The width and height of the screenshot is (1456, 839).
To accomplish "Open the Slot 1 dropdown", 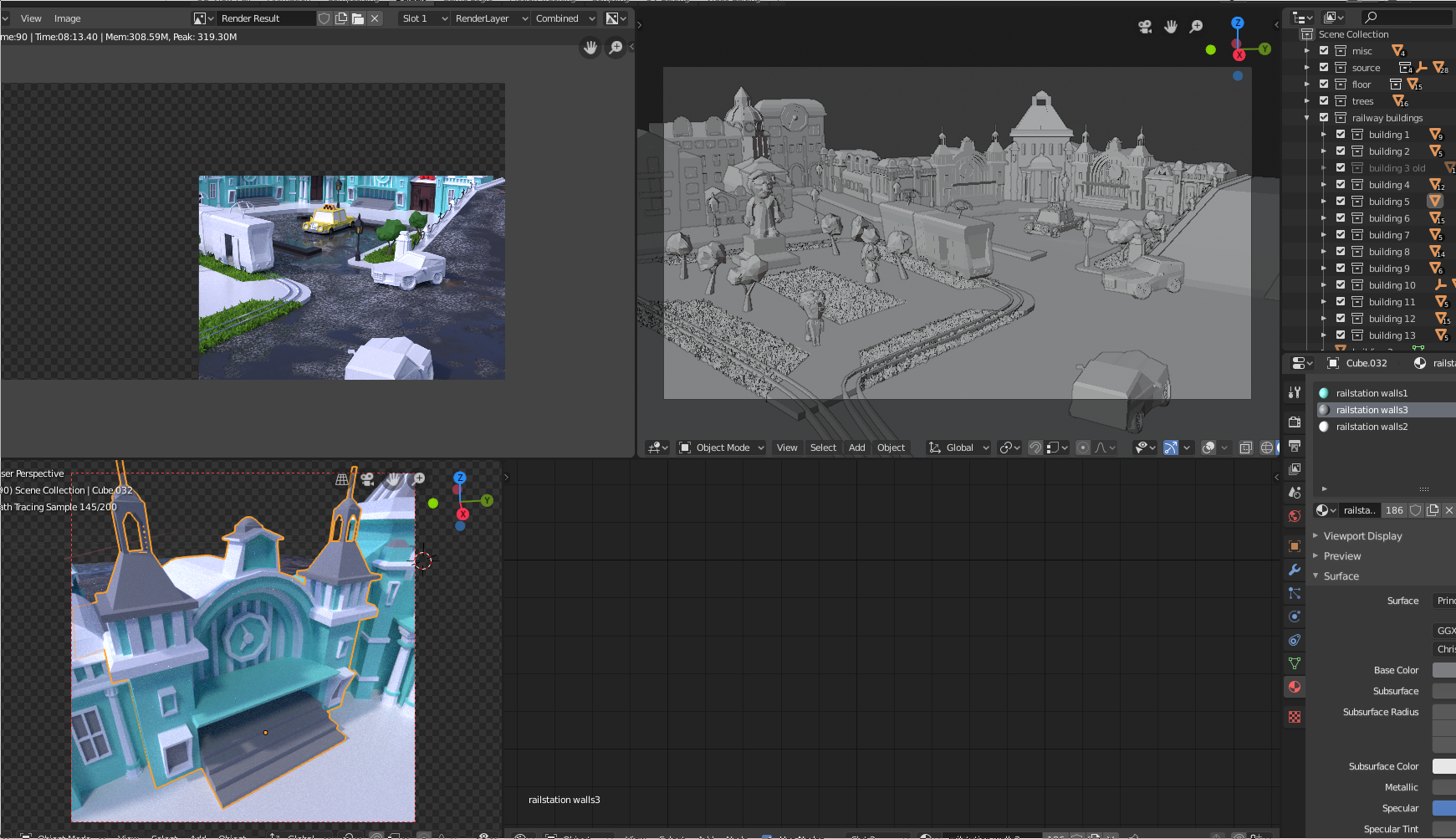I will tap(424, 18).
